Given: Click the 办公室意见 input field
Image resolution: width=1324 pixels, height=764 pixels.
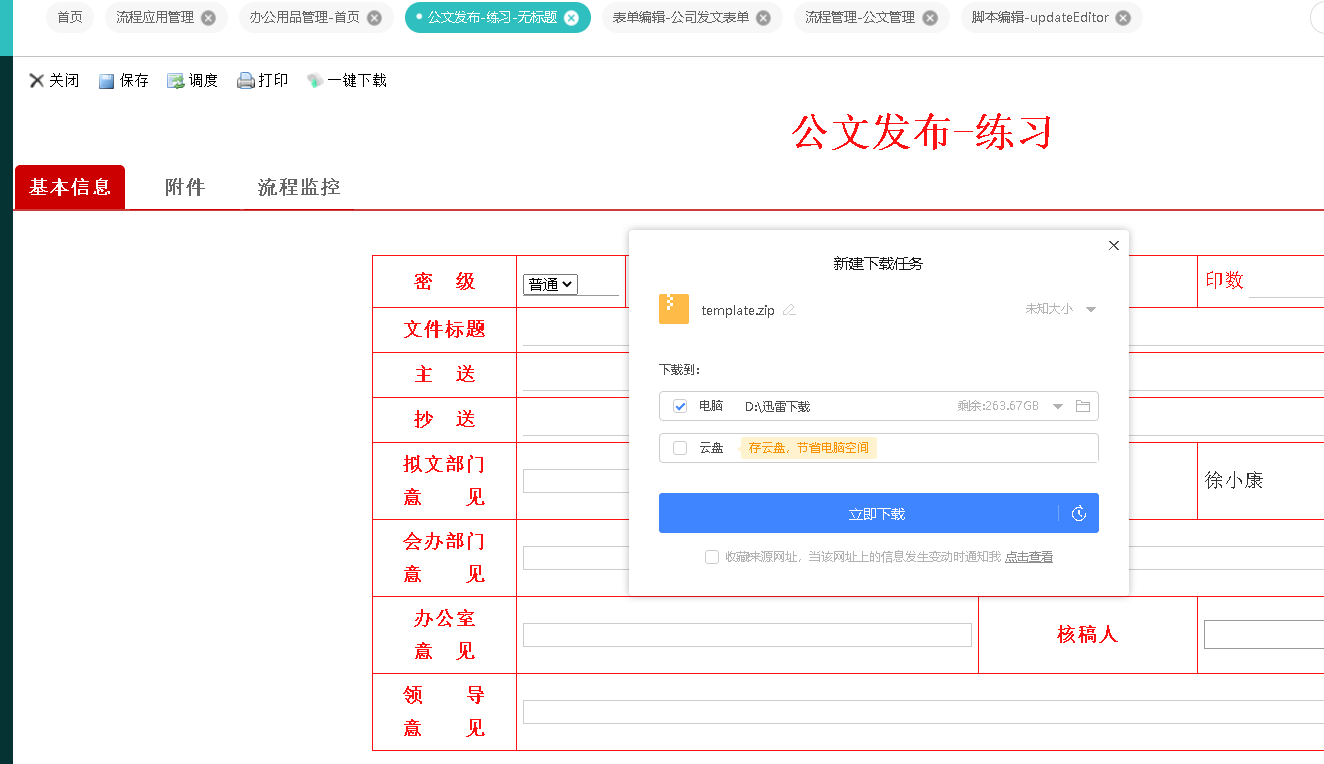Looking at the screenshot, I should point(747,635).
